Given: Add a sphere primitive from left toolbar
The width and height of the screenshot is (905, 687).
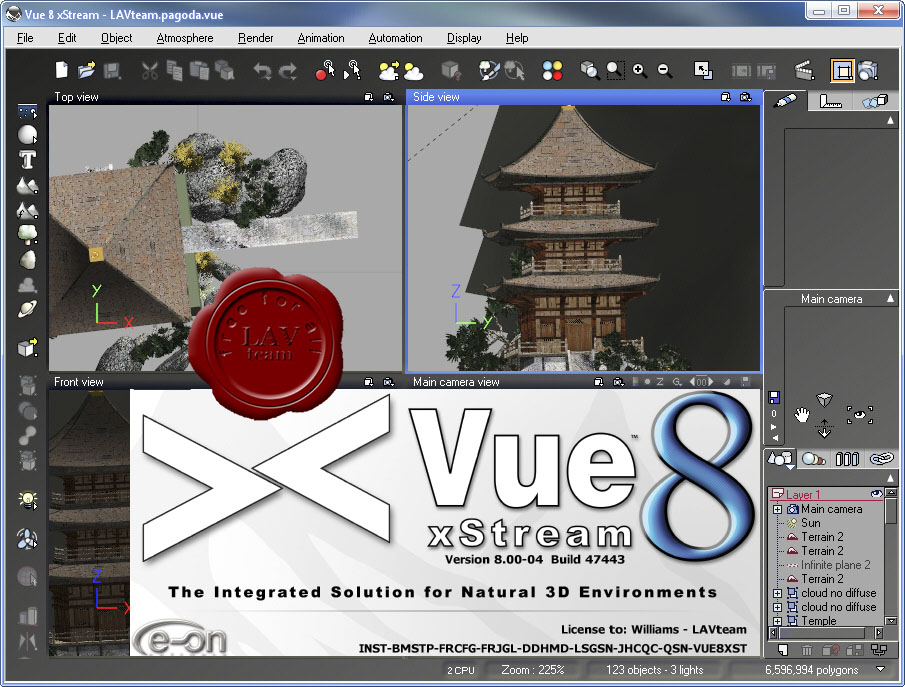Looking at the screenshot, I should 27,135.
